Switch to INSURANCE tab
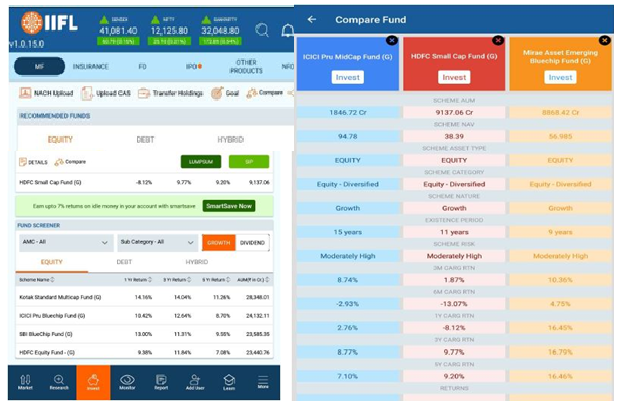This screenshot has width=622, height=410. 90,67
